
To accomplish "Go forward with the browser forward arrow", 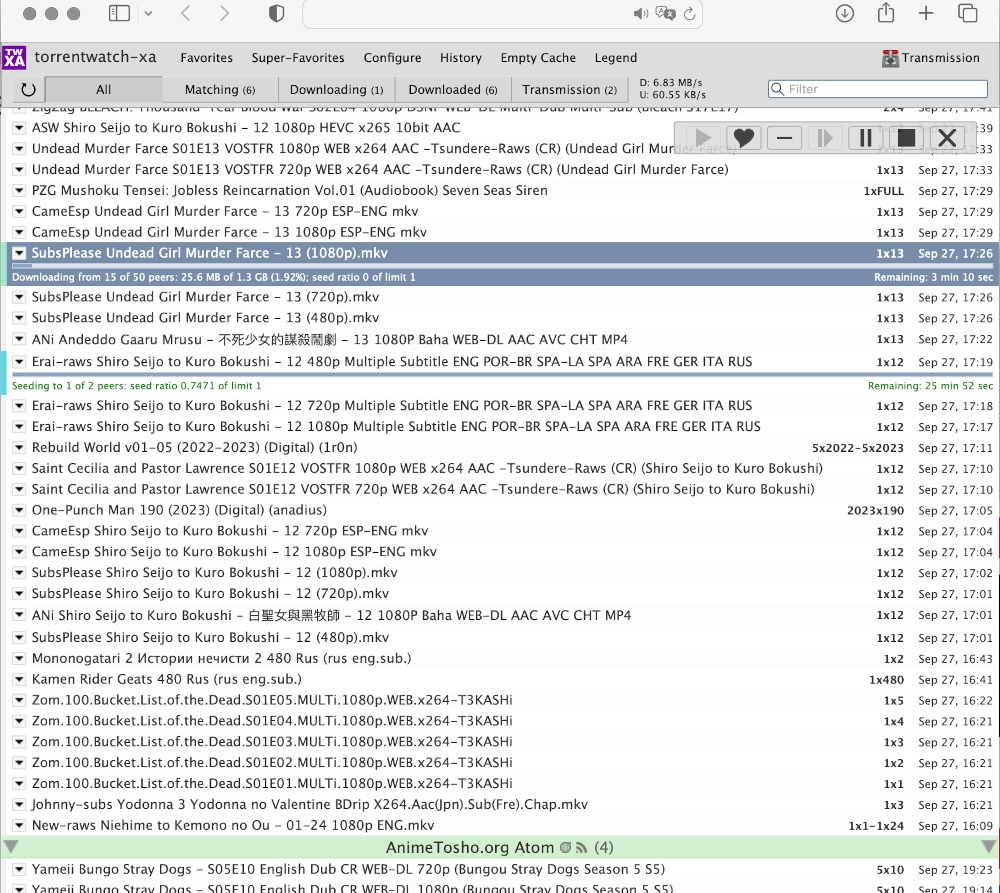I will (224, 13).
